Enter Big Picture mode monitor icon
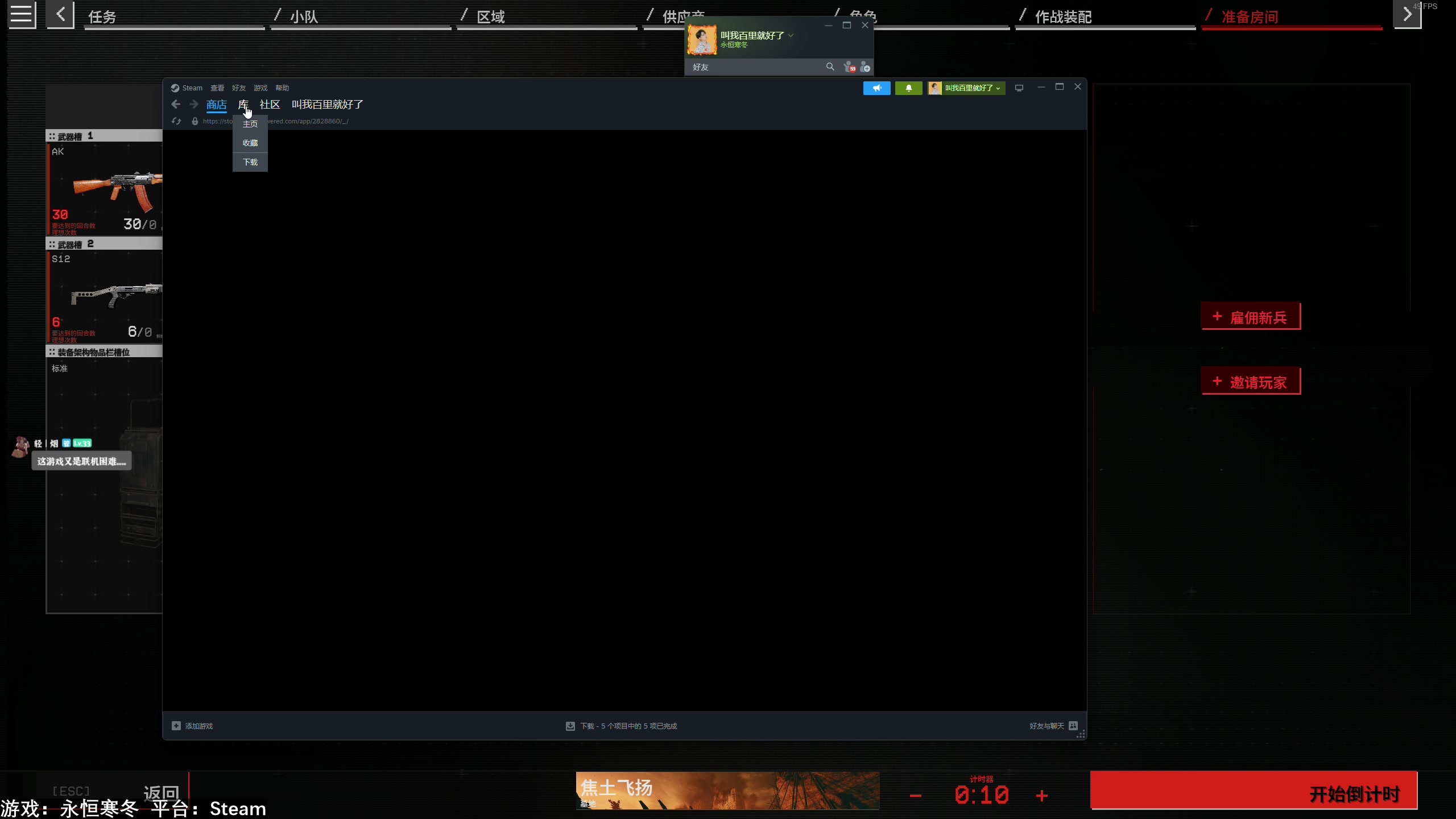Screen dimensions: 1456x819 tap(1019, 88)
